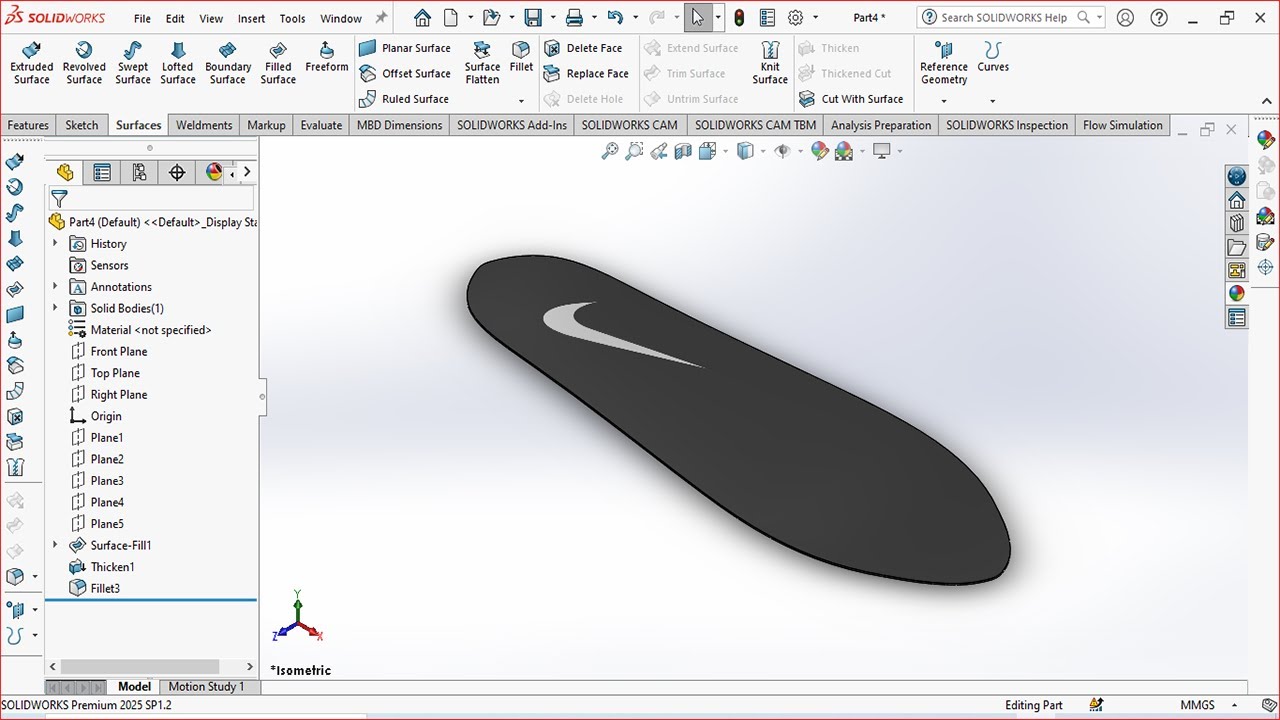Click the Save icon
The height and width of the screenshot is (720, 1280).
click(533, 18)
